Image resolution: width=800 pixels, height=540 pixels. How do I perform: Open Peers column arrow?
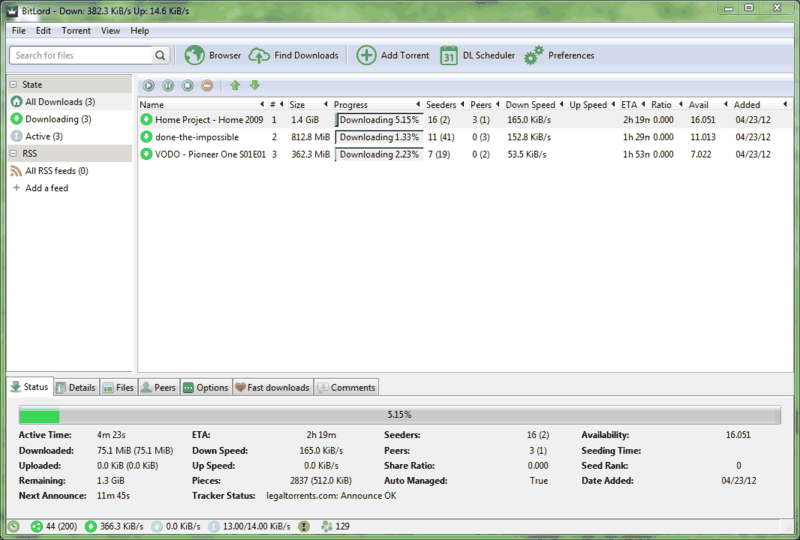coord(497,104)
